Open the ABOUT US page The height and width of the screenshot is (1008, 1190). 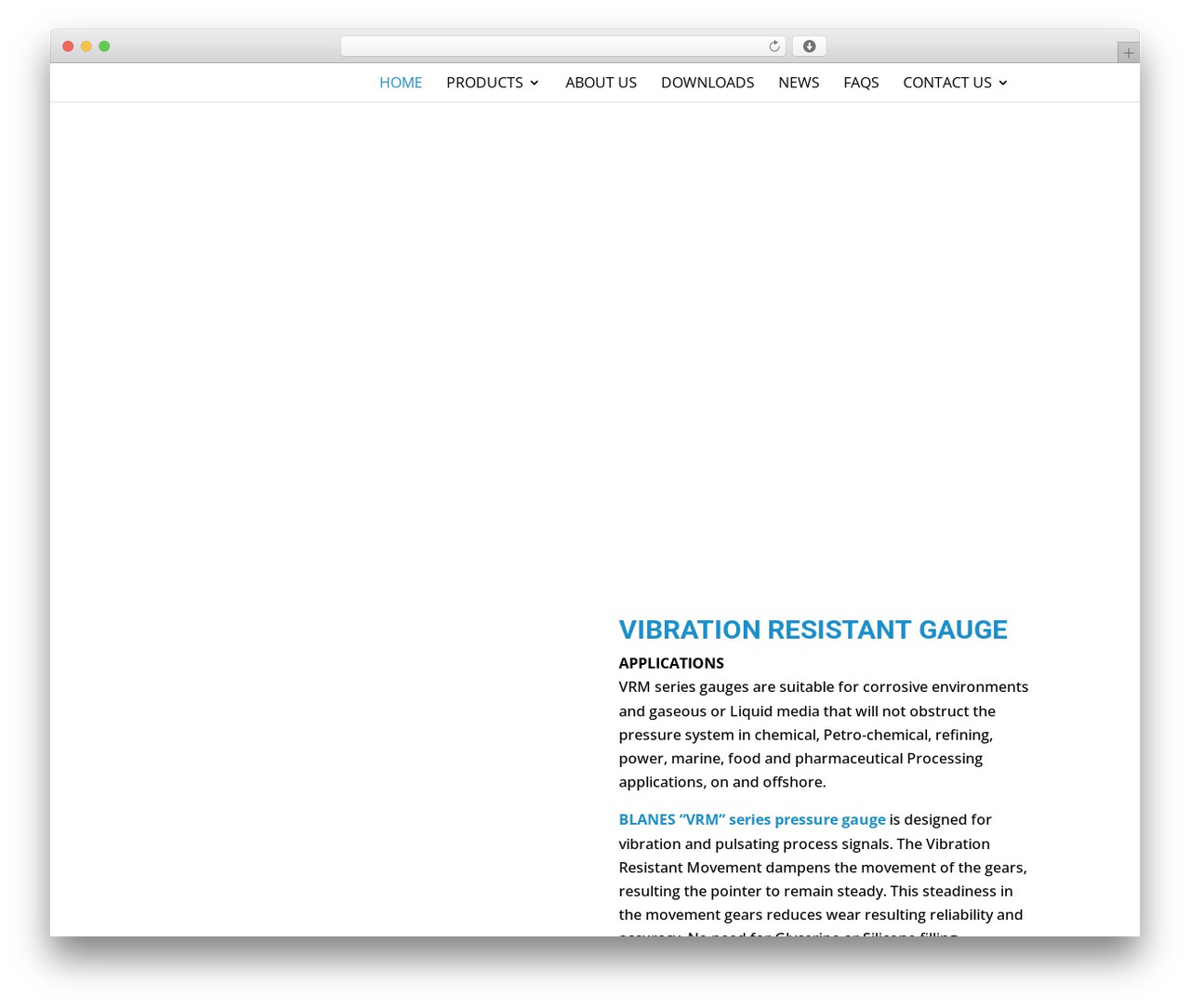[x=601, y=83]
